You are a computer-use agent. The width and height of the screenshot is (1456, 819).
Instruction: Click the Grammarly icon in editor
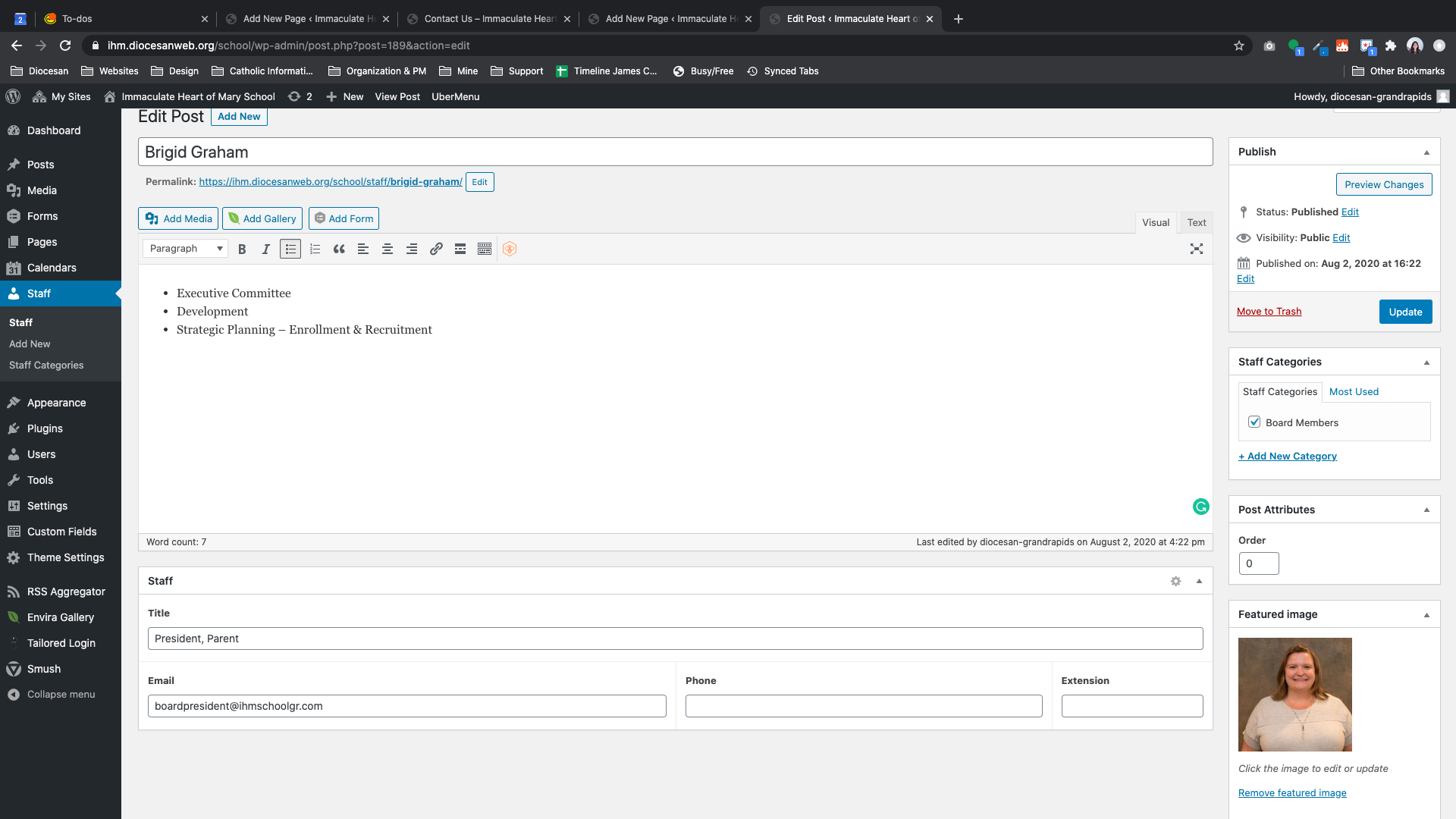(1200, 507)
